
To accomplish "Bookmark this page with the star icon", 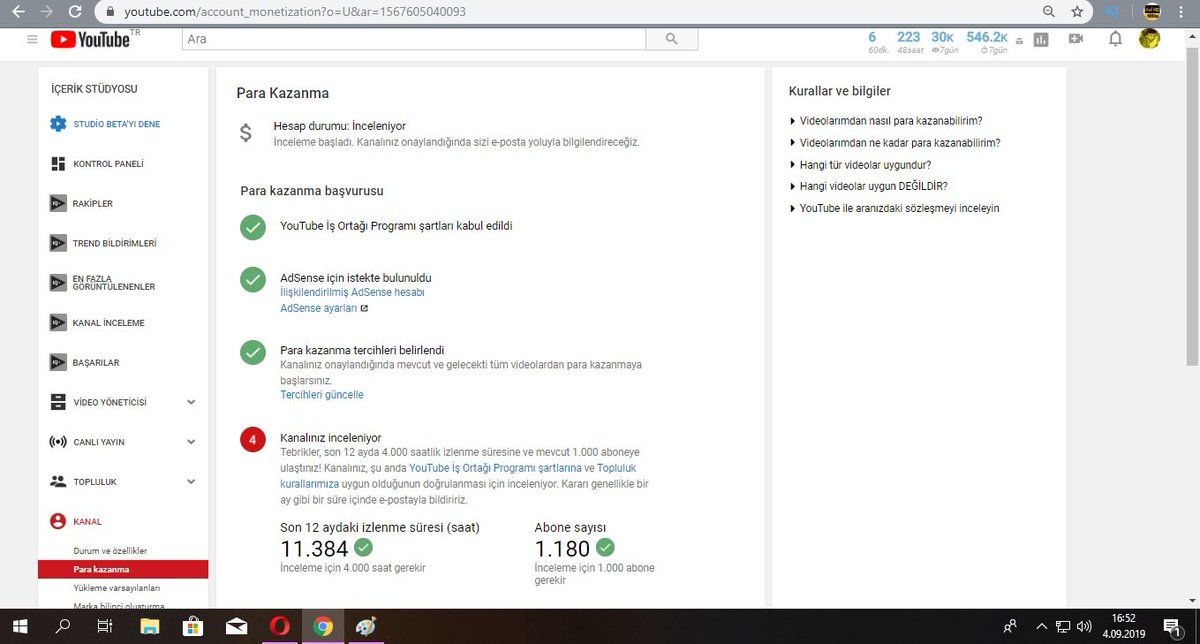I will [x=1077, y=12].
